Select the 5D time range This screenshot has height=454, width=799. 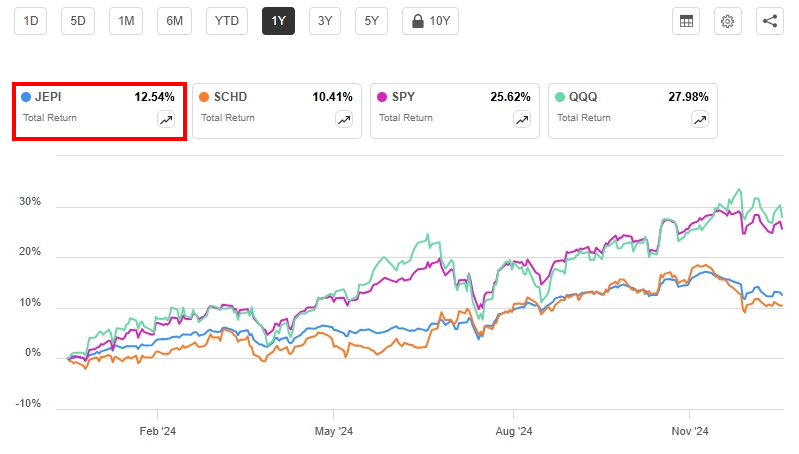[x=77, y=21]
